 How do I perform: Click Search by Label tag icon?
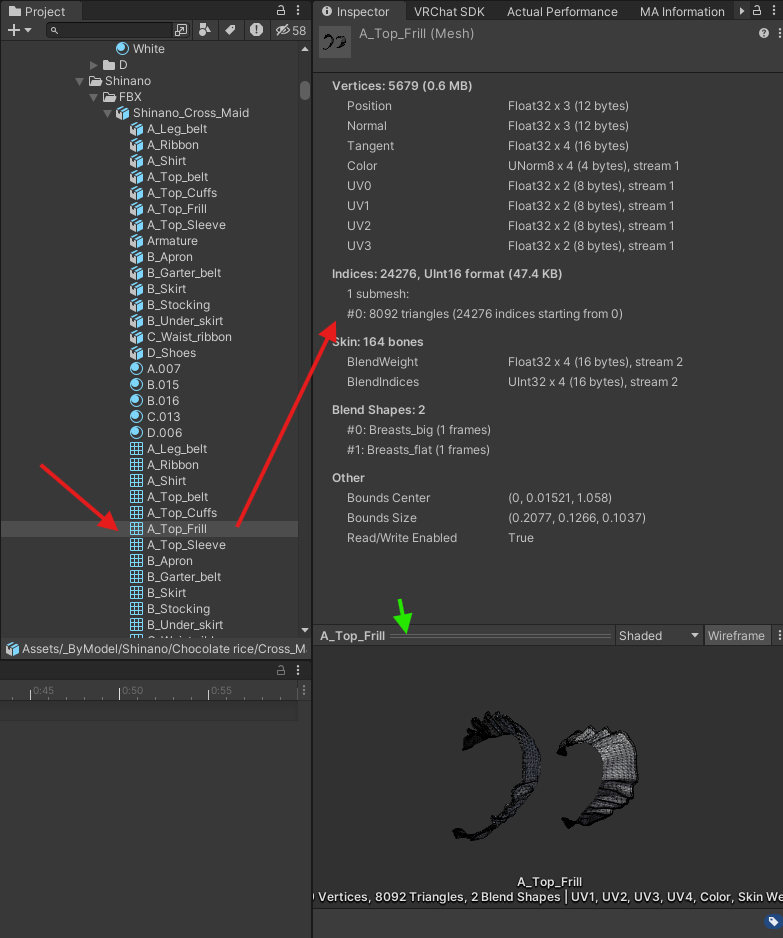[230, 30]
